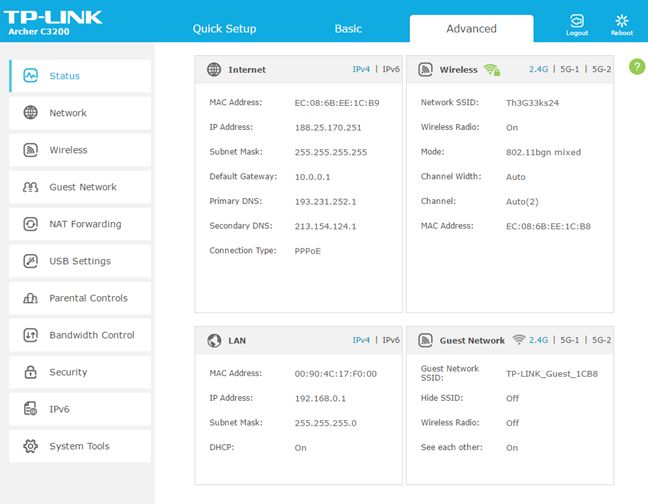Select 5G-1 band in Wireless panel
This screenshot has width=648, height=504.
coord(569,69)
